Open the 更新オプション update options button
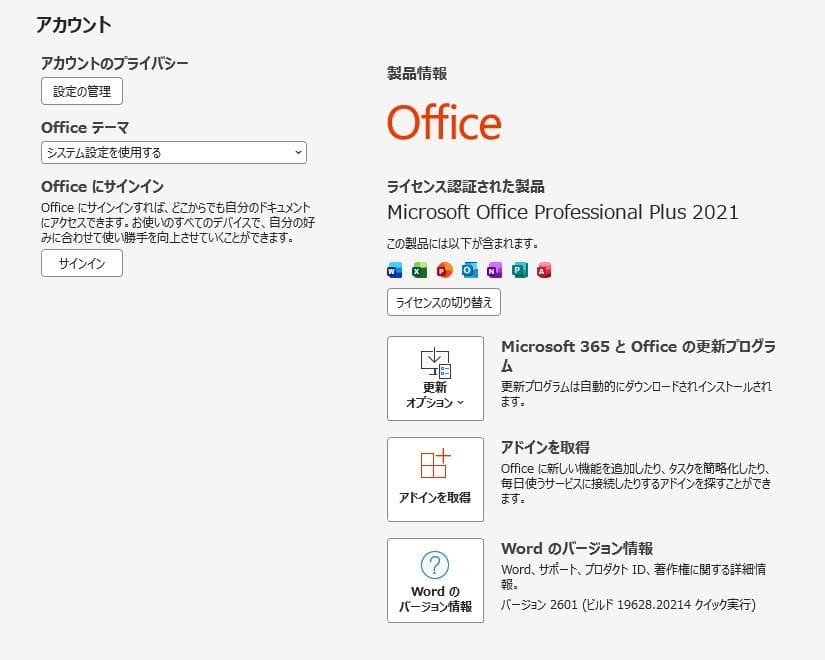Viewport: 825px width, 660px height. [435, 378]
